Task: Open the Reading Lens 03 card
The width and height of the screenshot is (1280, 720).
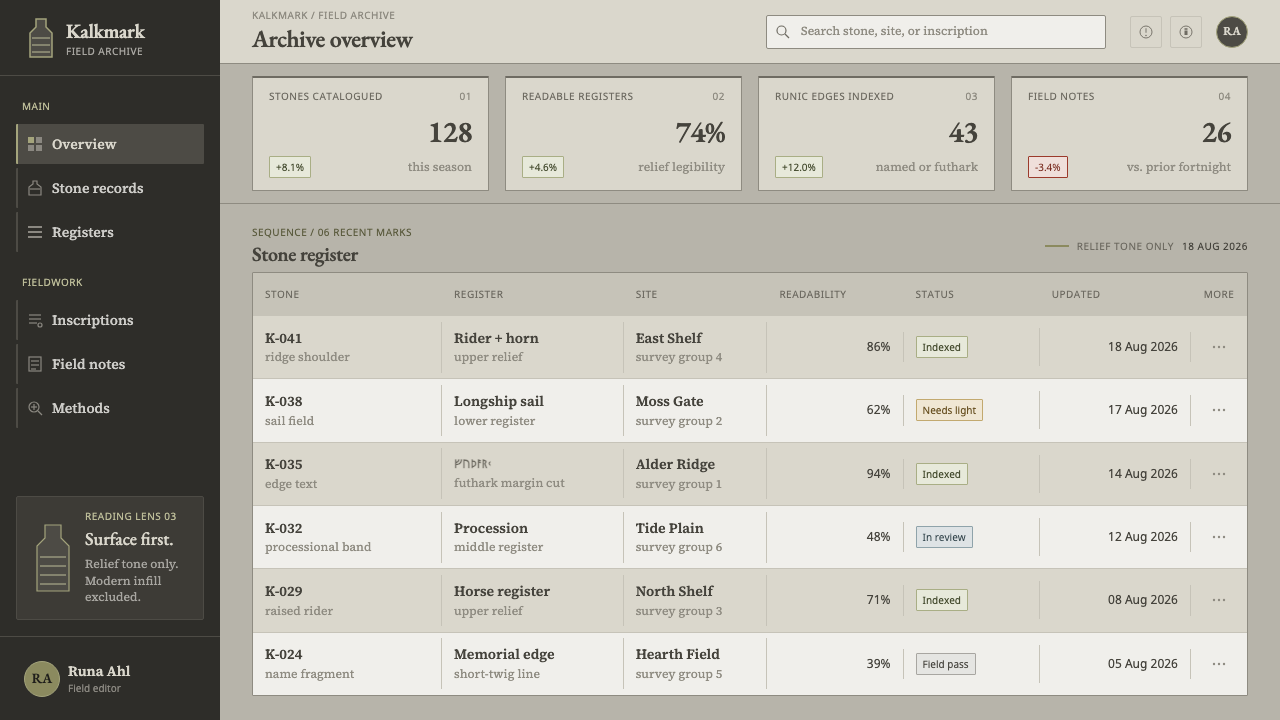Action: 110,558
